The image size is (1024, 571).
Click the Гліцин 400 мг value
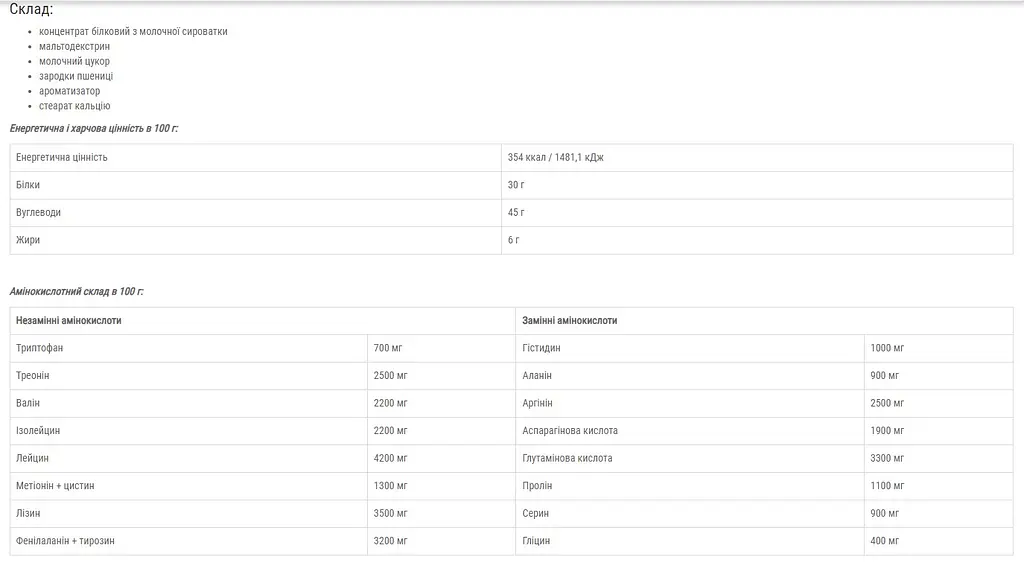(x=884, y=541)
